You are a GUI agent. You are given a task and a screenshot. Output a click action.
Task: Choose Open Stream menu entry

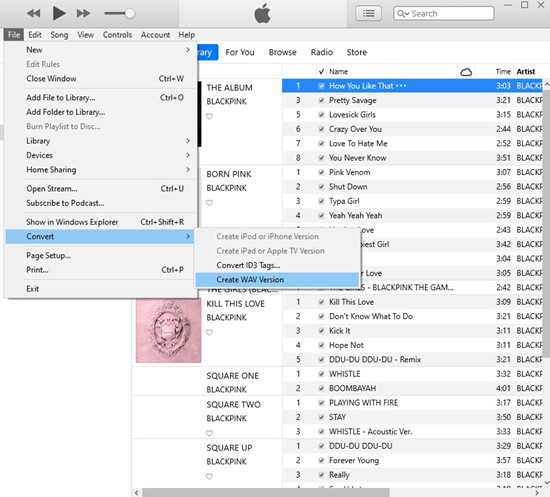tap(100, 188)
